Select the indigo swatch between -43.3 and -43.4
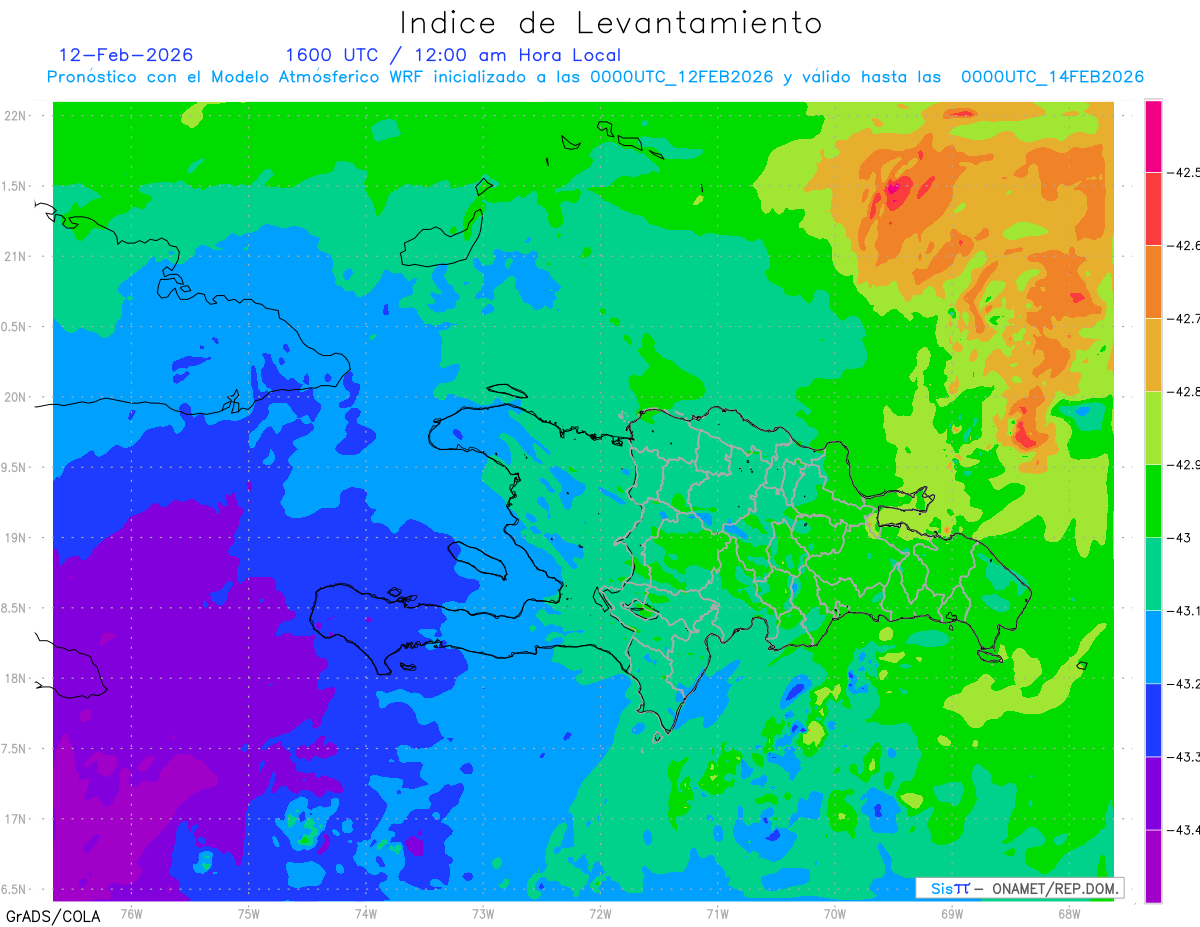Screen dimensions: 1200x927 1153,793
